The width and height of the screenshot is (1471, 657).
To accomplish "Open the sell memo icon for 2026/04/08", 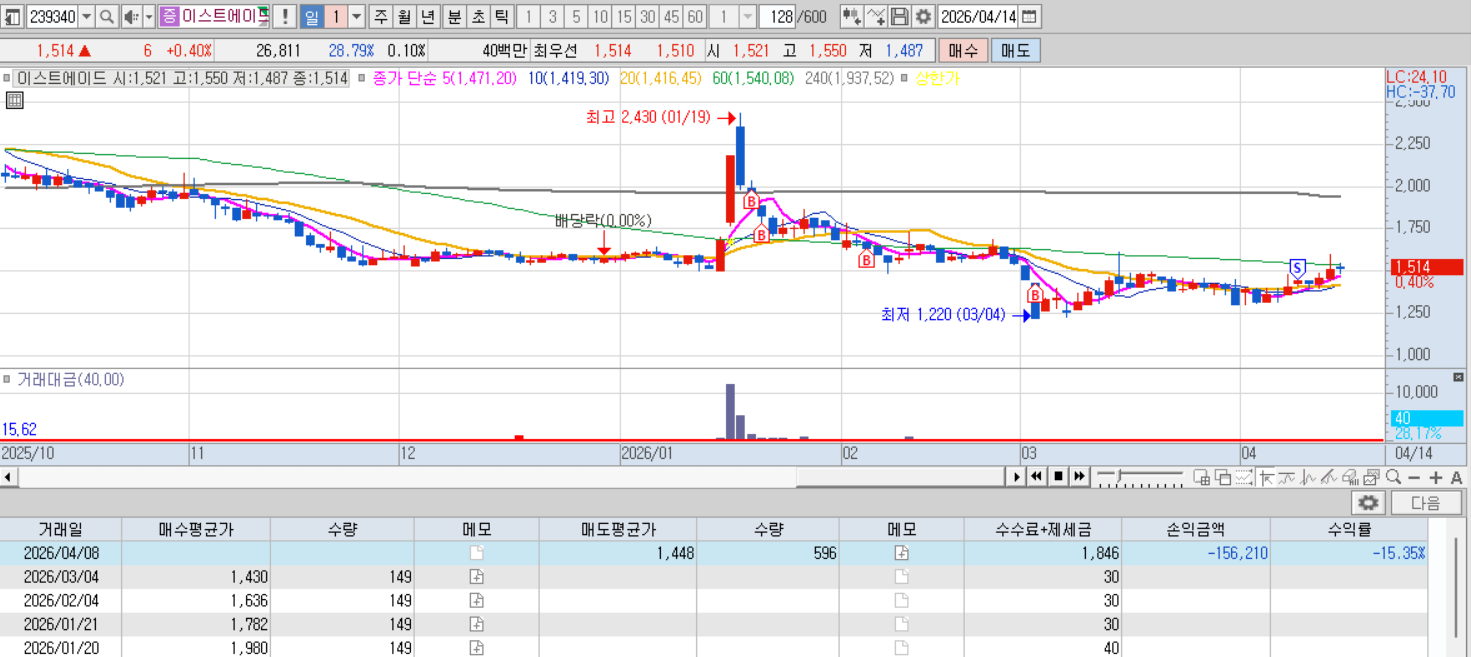I will point(901,553).
